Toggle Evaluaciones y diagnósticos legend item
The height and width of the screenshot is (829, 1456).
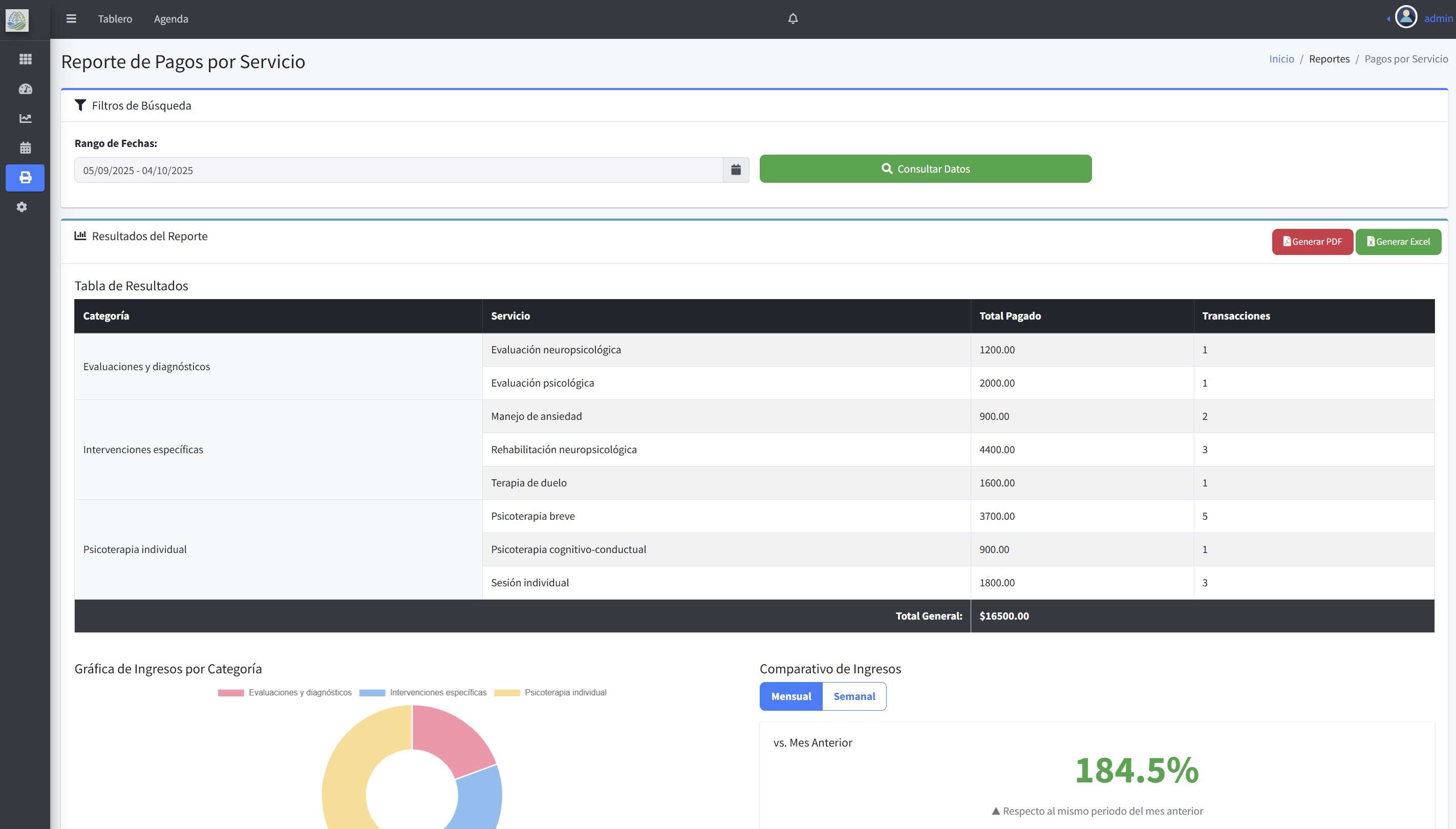click(x=299, y=692)
